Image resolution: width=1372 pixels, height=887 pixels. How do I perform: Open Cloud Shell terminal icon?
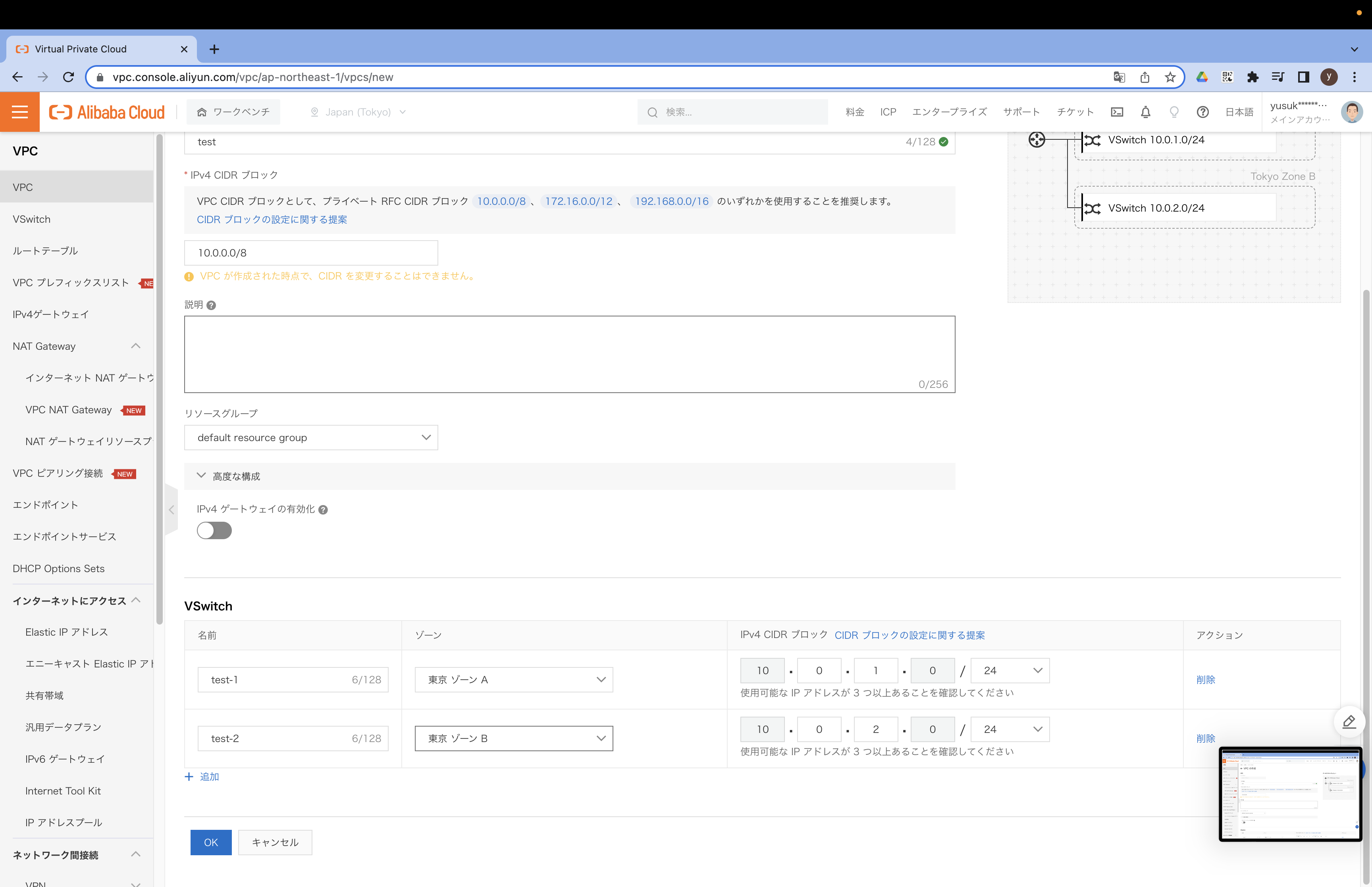(x=1117, y=112)
